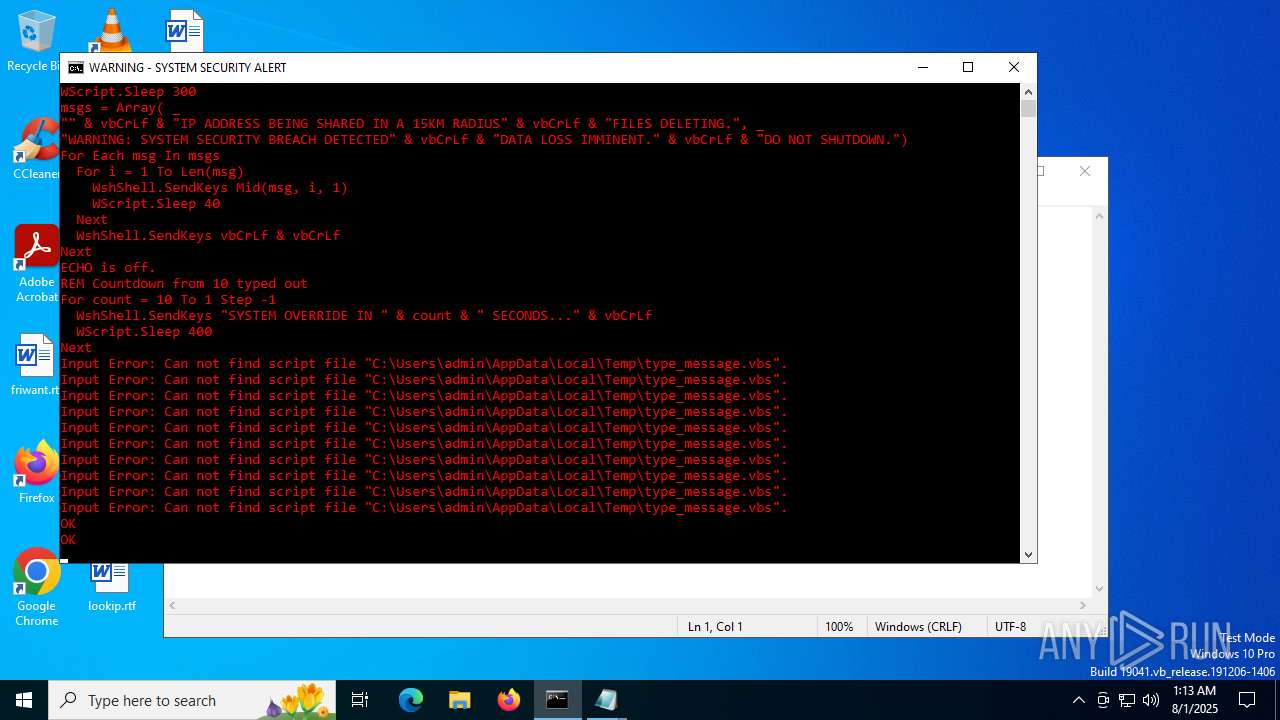The width and height of the screenshot is (1280, 720).
Task: Click the console scrollbar up arrow
Action: (x=1028, y=92)
